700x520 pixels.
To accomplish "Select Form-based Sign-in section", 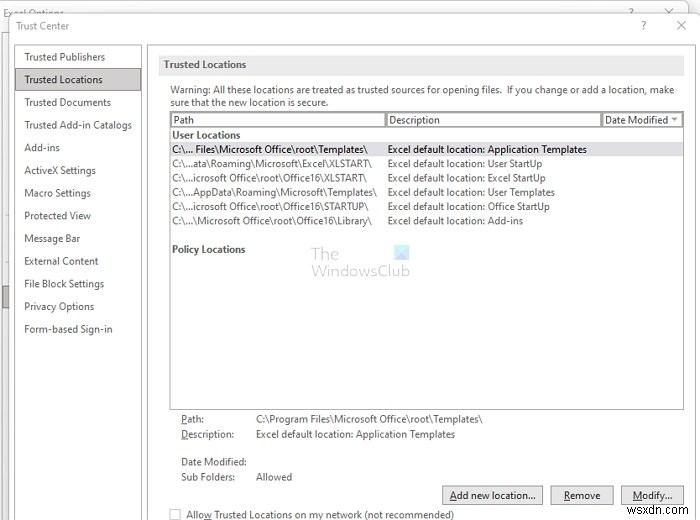I will coord(68,329).
